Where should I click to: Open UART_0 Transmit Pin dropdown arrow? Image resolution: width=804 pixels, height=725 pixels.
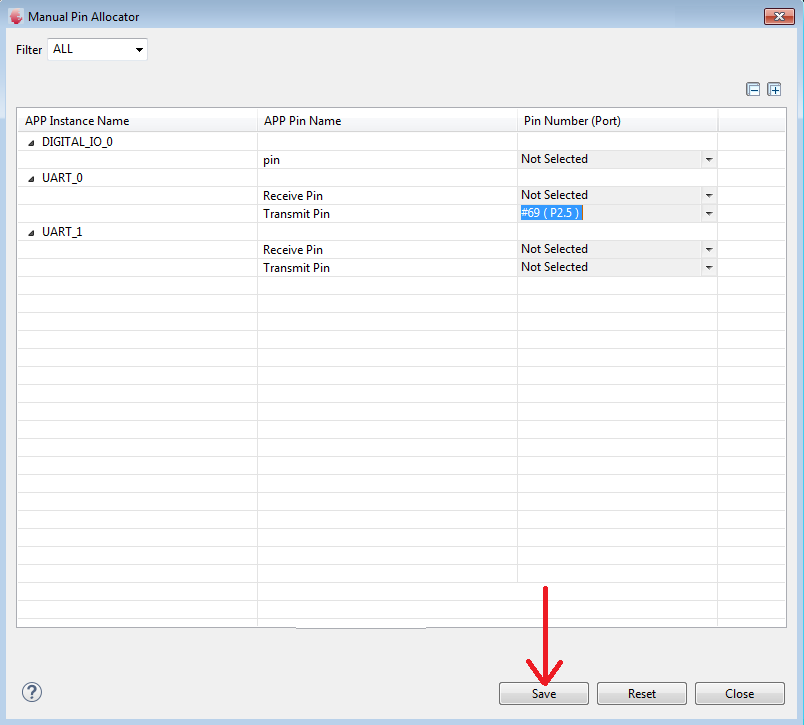709,213
